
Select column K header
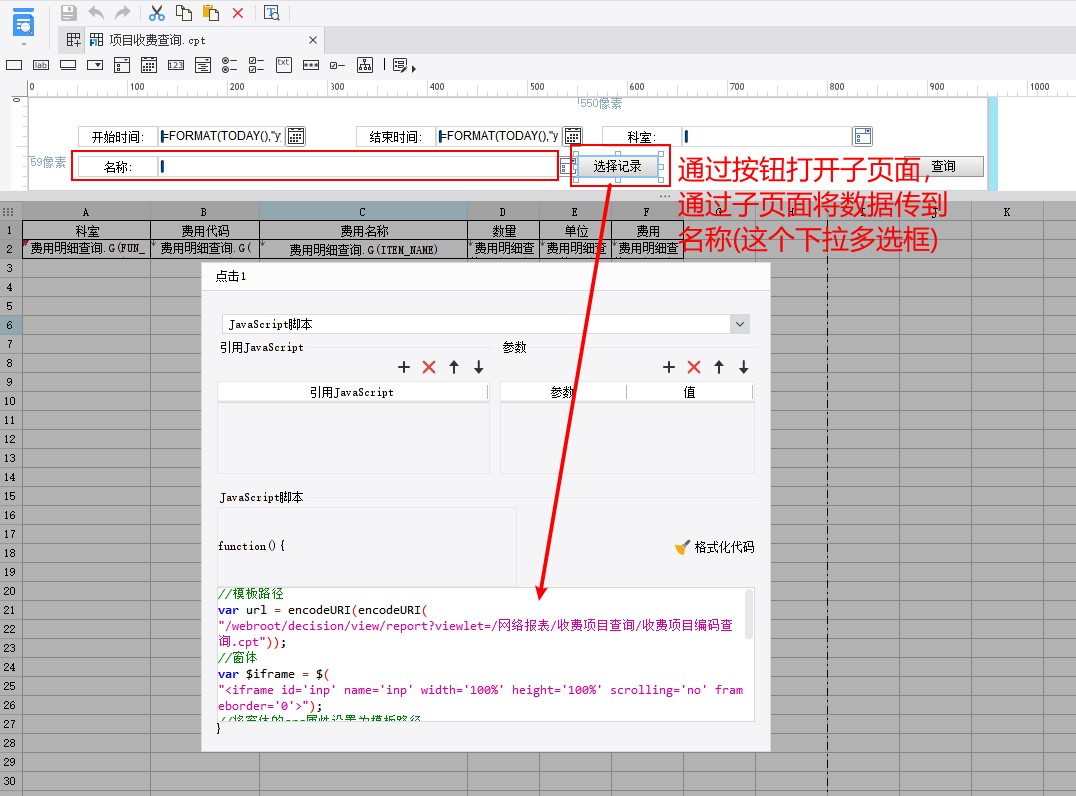1007,212
